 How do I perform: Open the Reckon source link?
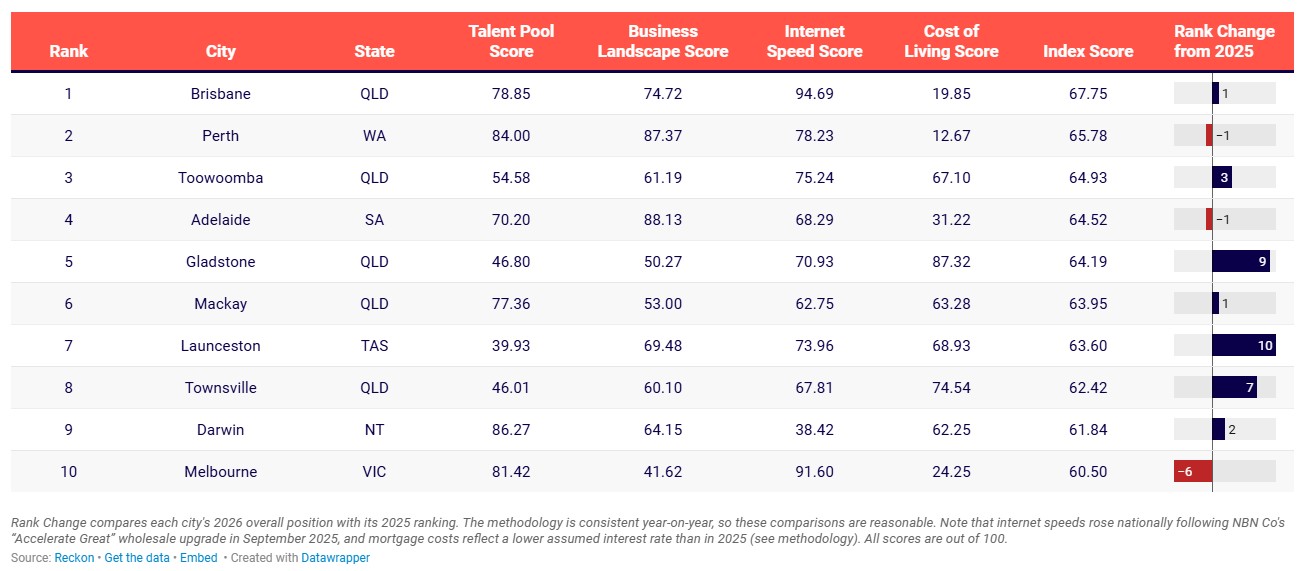76,558
